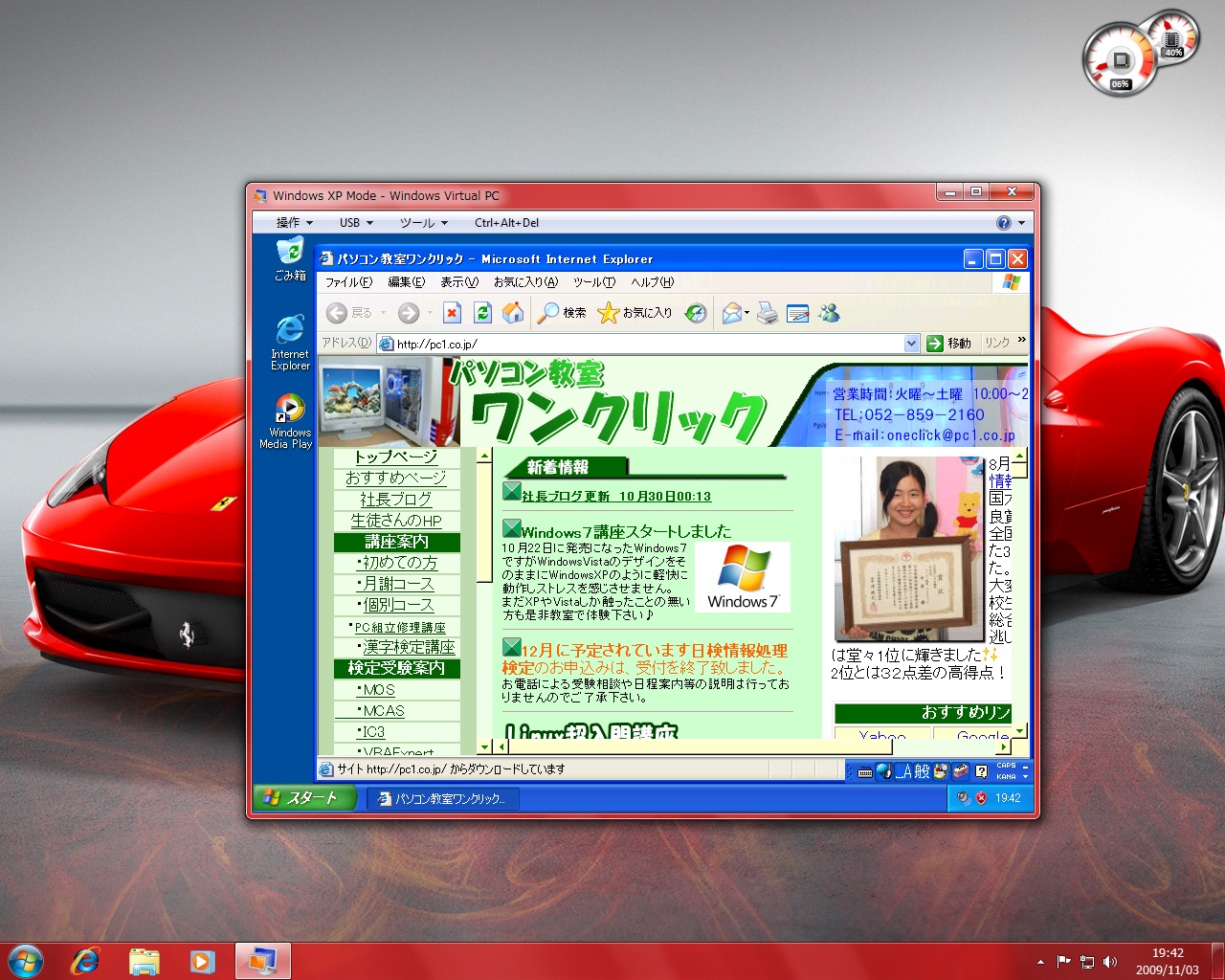The height and width of the screenshot is (980, 1225).
Task: Expand the address bar URL dropdown
Action: click(x=911, y=344)
